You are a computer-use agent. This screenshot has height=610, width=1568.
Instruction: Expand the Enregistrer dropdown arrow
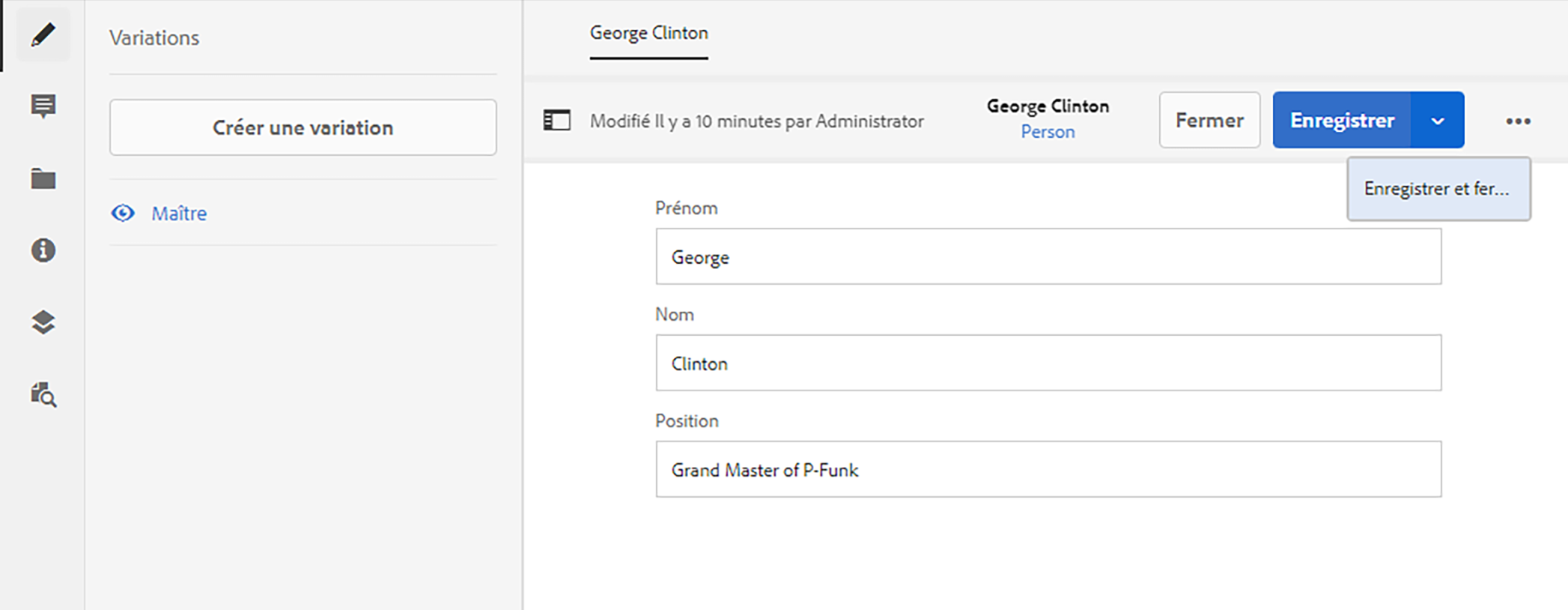pos(1437,121)
